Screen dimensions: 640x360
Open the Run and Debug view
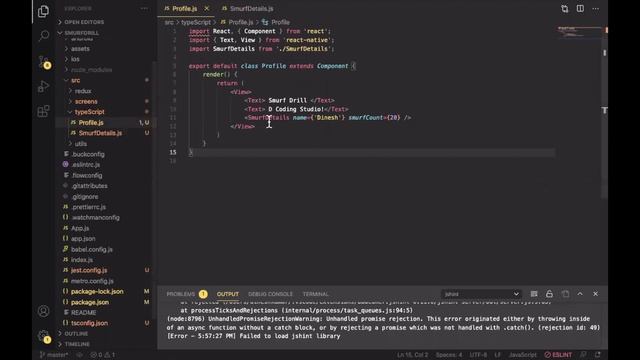tap(43, 87)
